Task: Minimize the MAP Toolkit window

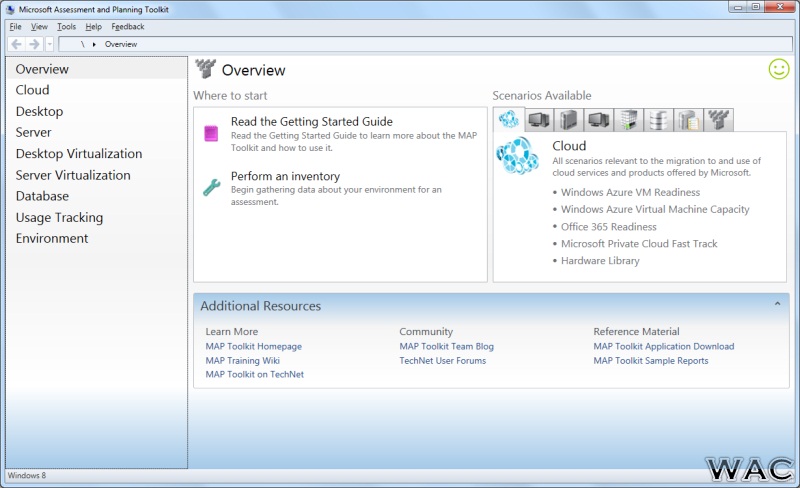Action: [738, 7]
